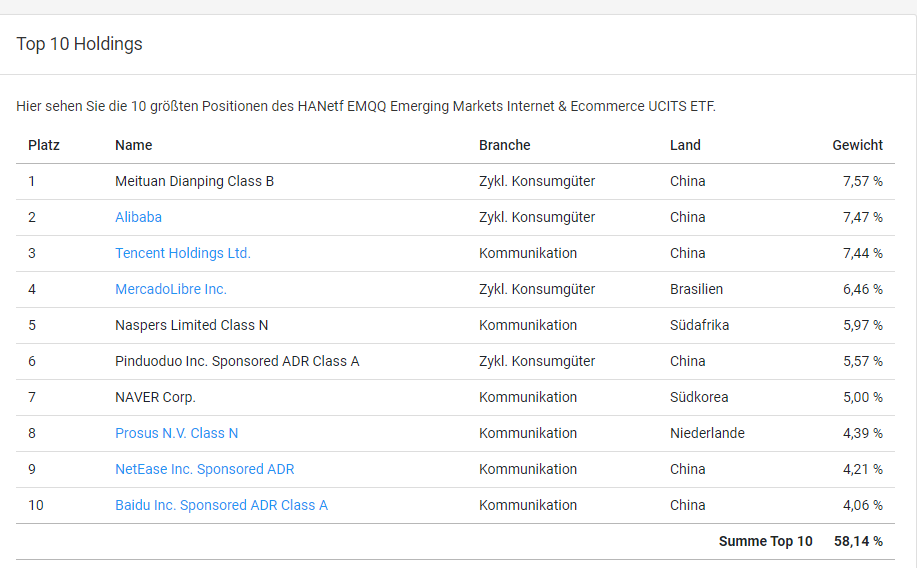This screenshot has height=568, width=917.
Task: Click the 58,14 % total weight value
Action: (858, 541)
